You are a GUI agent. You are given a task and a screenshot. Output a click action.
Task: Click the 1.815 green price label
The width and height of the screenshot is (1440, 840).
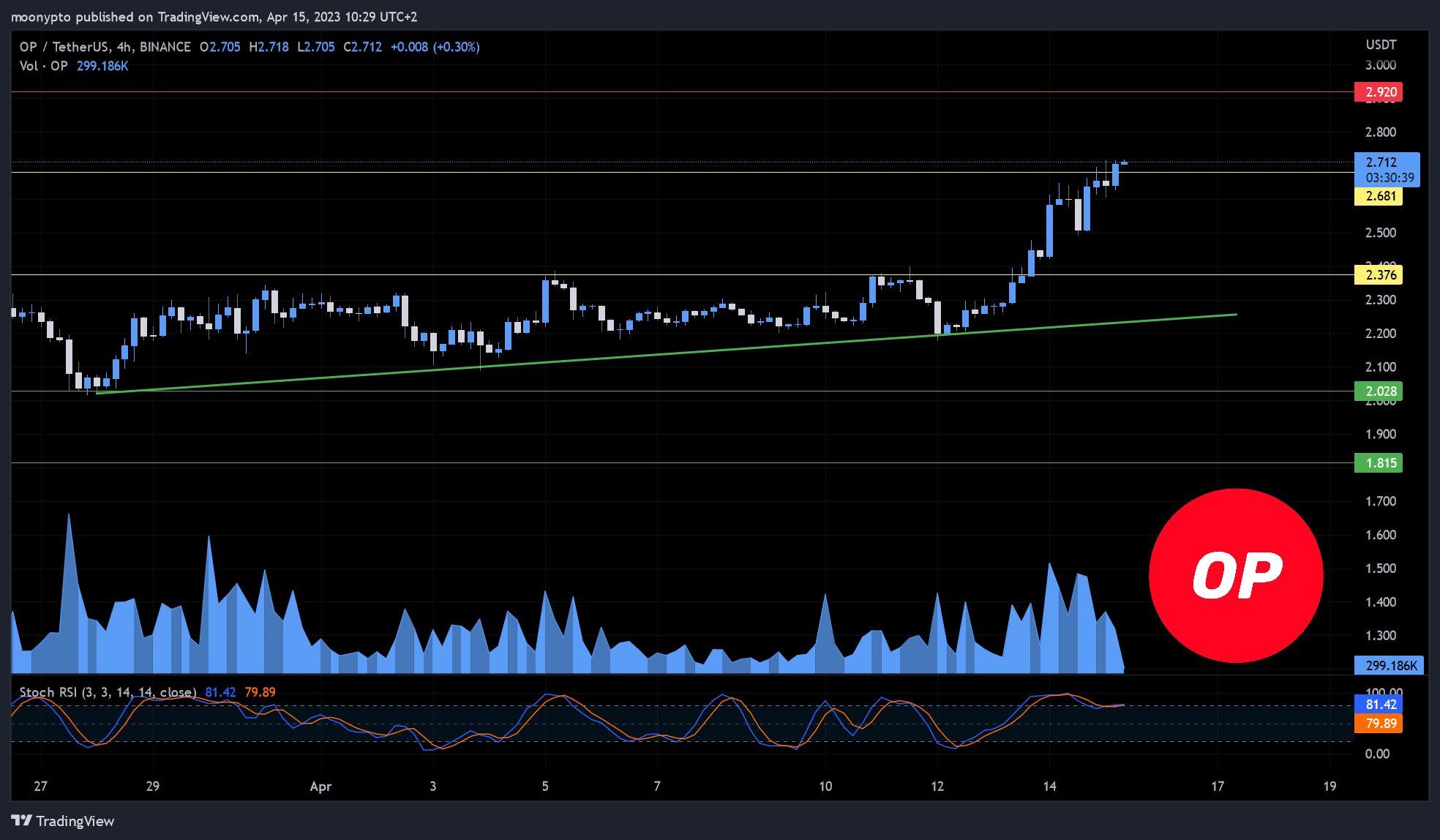1379,463
